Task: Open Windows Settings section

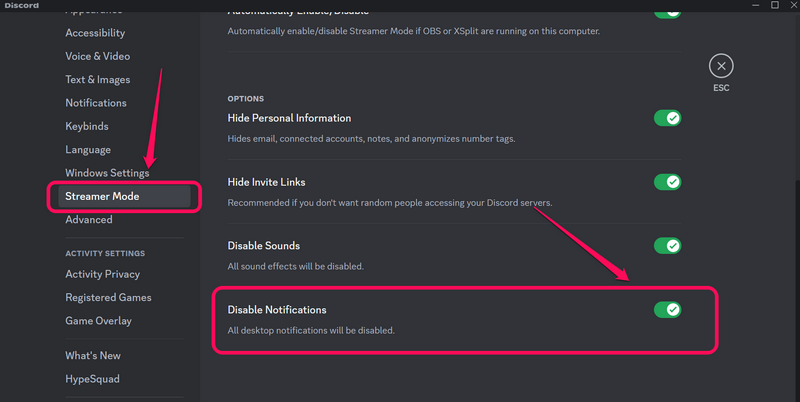Action: coord(107,173)
